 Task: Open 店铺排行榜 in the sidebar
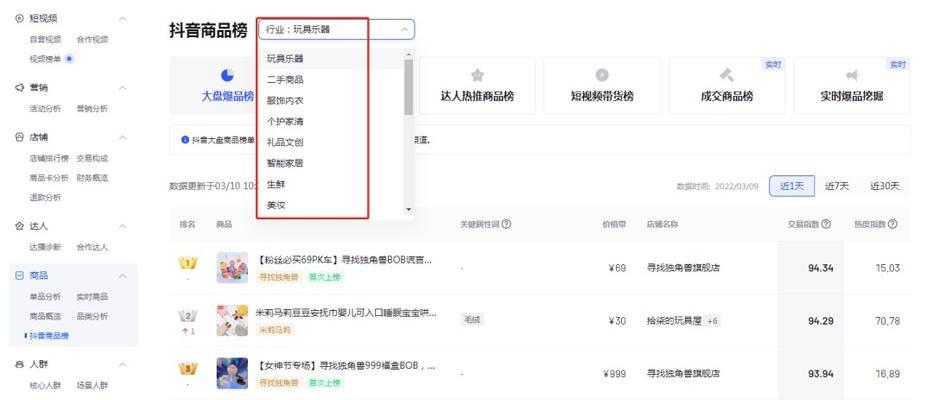tap(49, 158)
